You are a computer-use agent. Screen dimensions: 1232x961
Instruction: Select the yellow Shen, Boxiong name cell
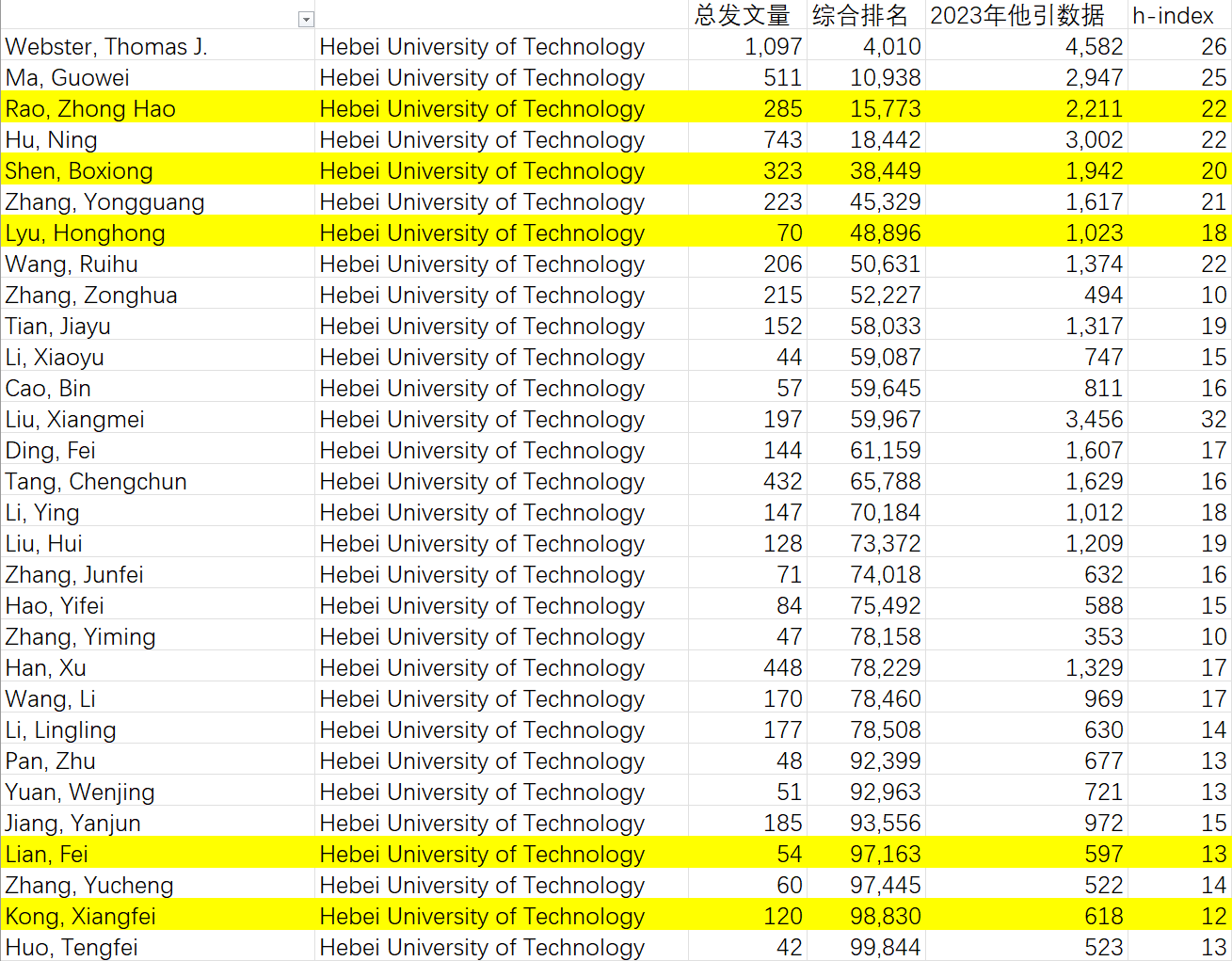(x=79, y=171)
